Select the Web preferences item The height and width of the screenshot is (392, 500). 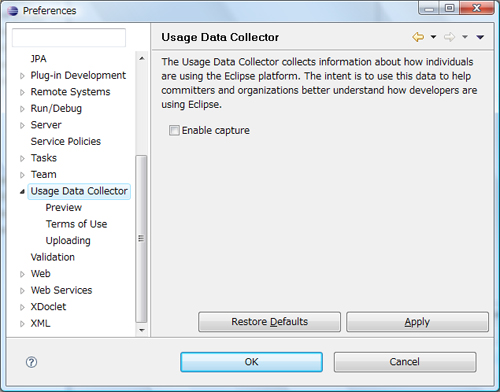(x=41, y=274)
